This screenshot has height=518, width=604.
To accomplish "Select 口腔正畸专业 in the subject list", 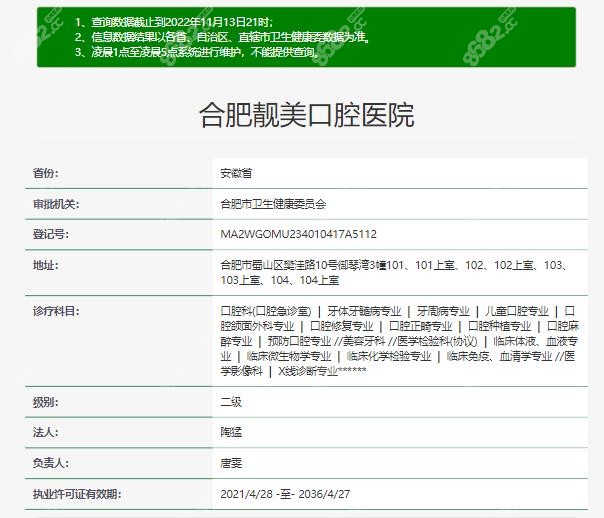I will pos(420,326).
